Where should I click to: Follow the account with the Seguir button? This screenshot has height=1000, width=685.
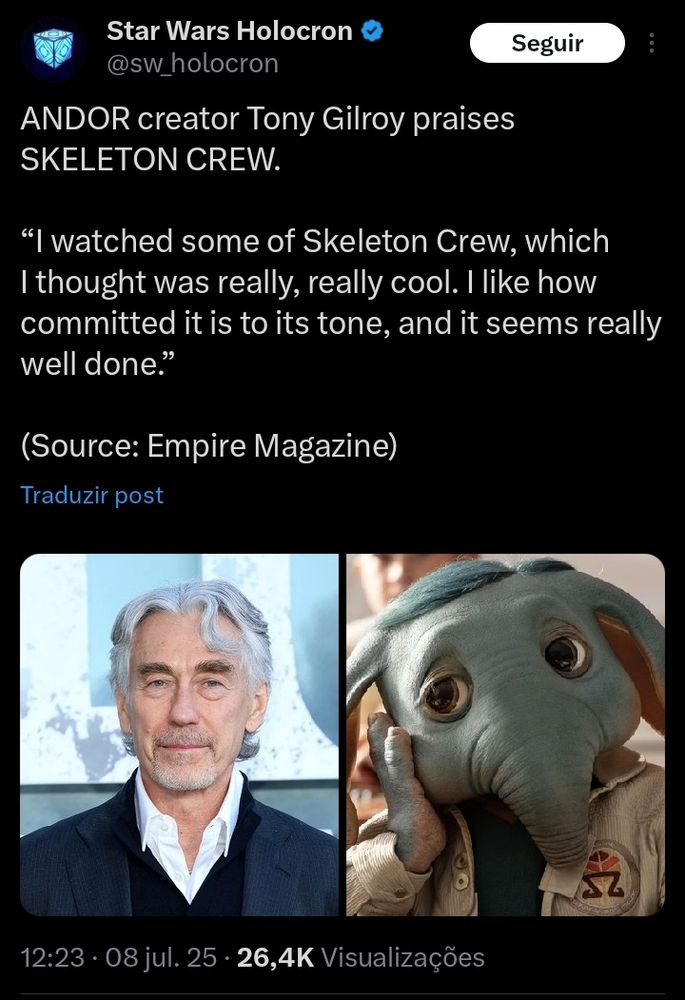pos(547,43)
